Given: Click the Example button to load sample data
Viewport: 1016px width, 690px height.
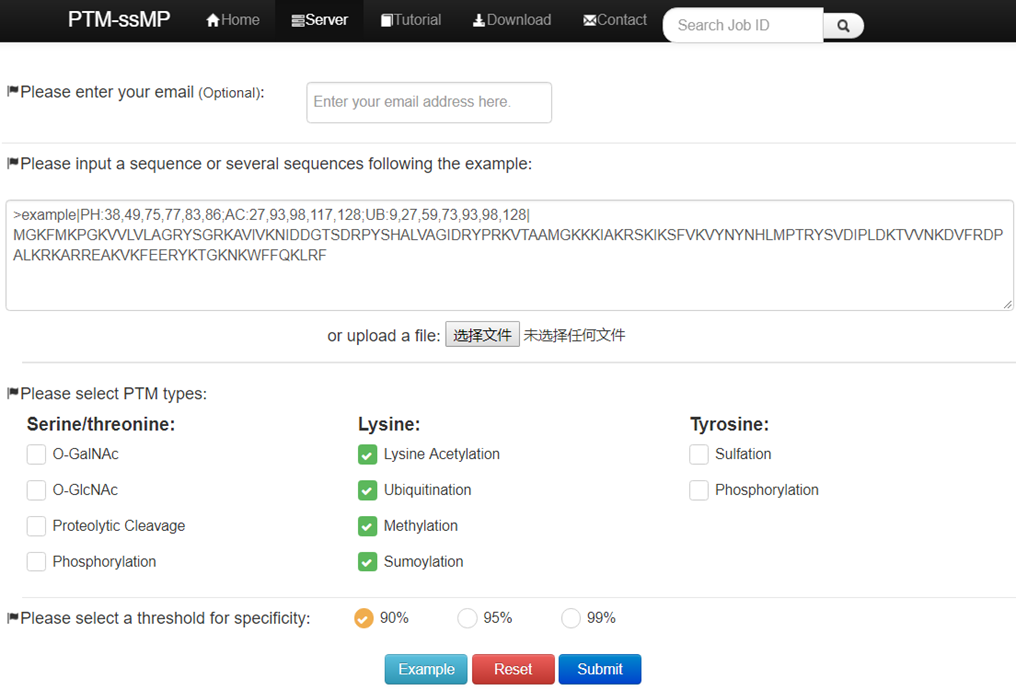Looking at the screenshot, I should 426,669.
